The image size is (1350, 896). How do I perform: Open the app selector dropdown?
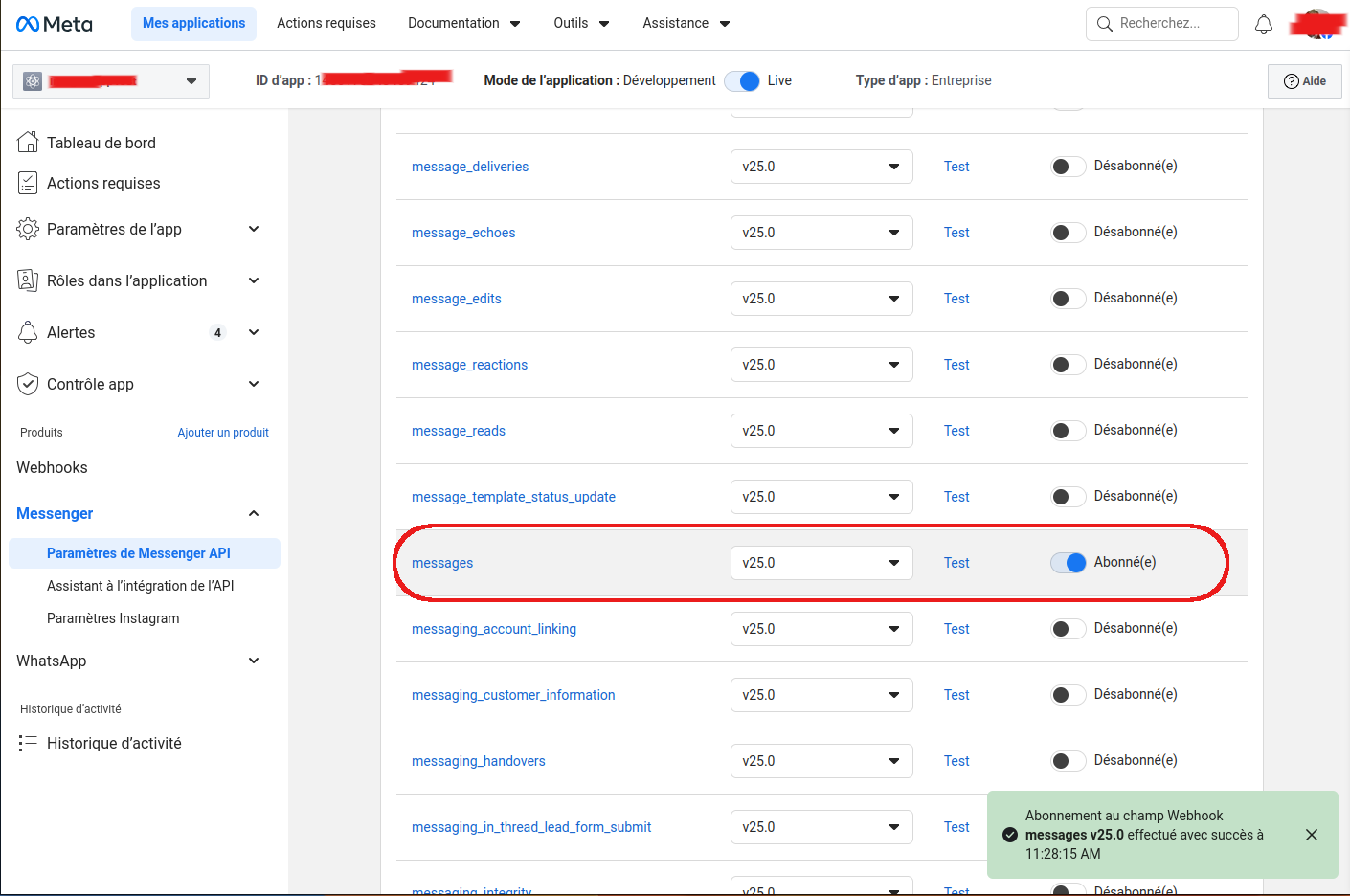click(111, 81)
